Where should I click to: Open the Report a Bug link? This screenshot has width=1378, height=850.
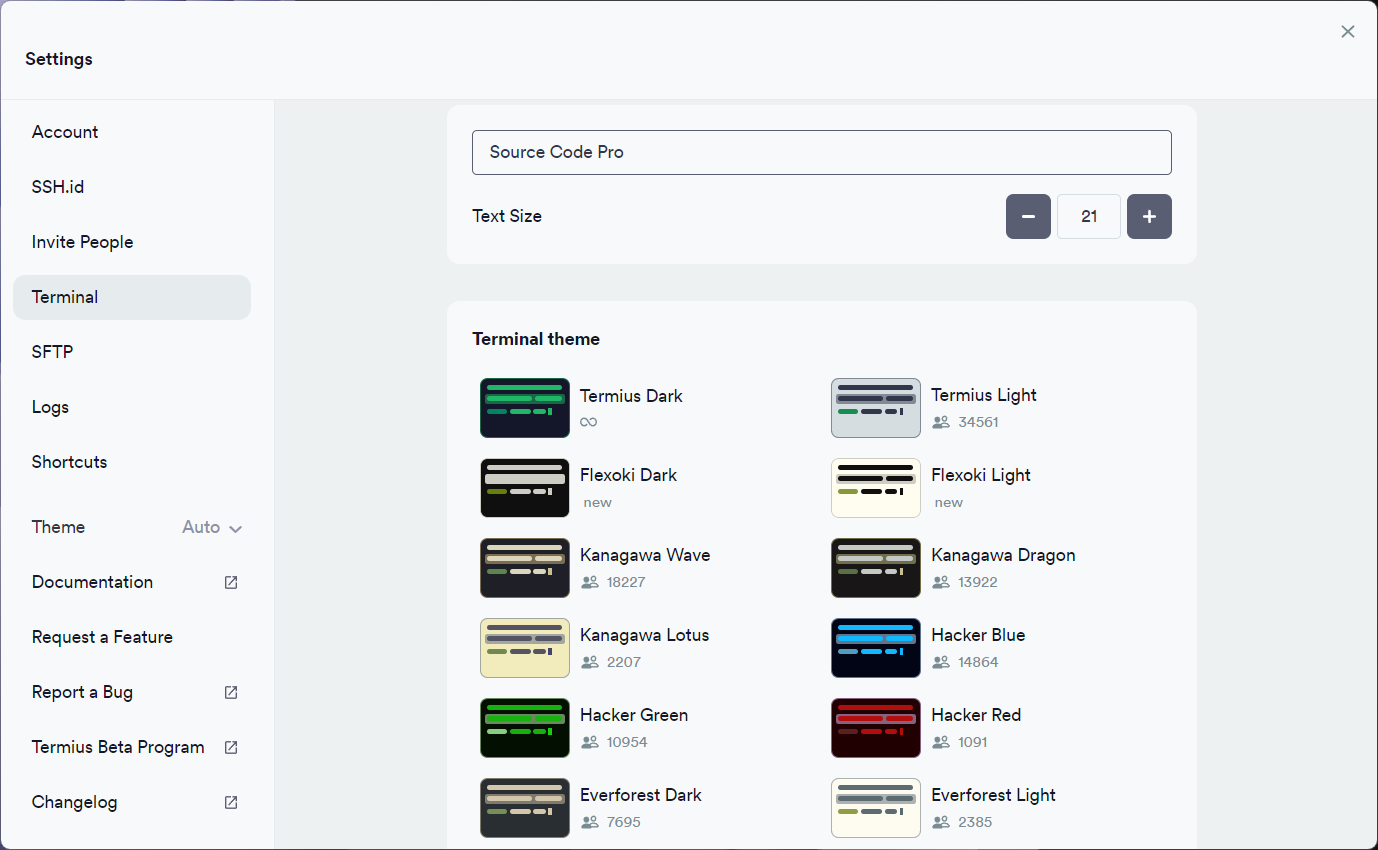coord(132,692)
